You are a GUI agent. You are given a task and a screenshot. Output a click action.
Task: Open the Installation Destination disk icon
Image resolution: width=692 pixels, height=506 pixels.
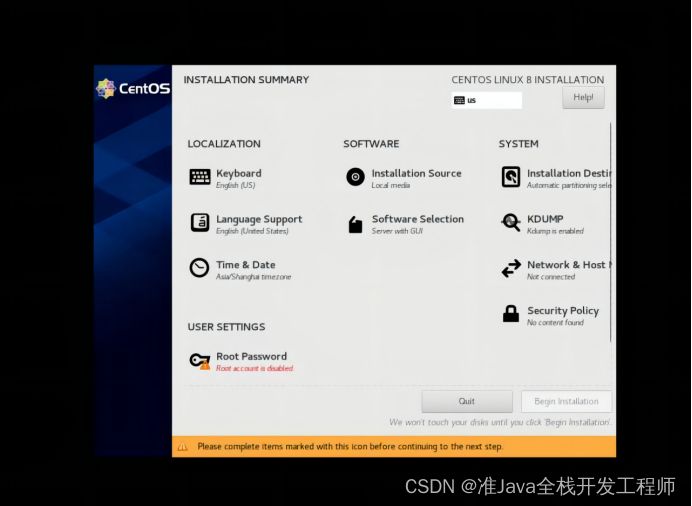point(511,177)
